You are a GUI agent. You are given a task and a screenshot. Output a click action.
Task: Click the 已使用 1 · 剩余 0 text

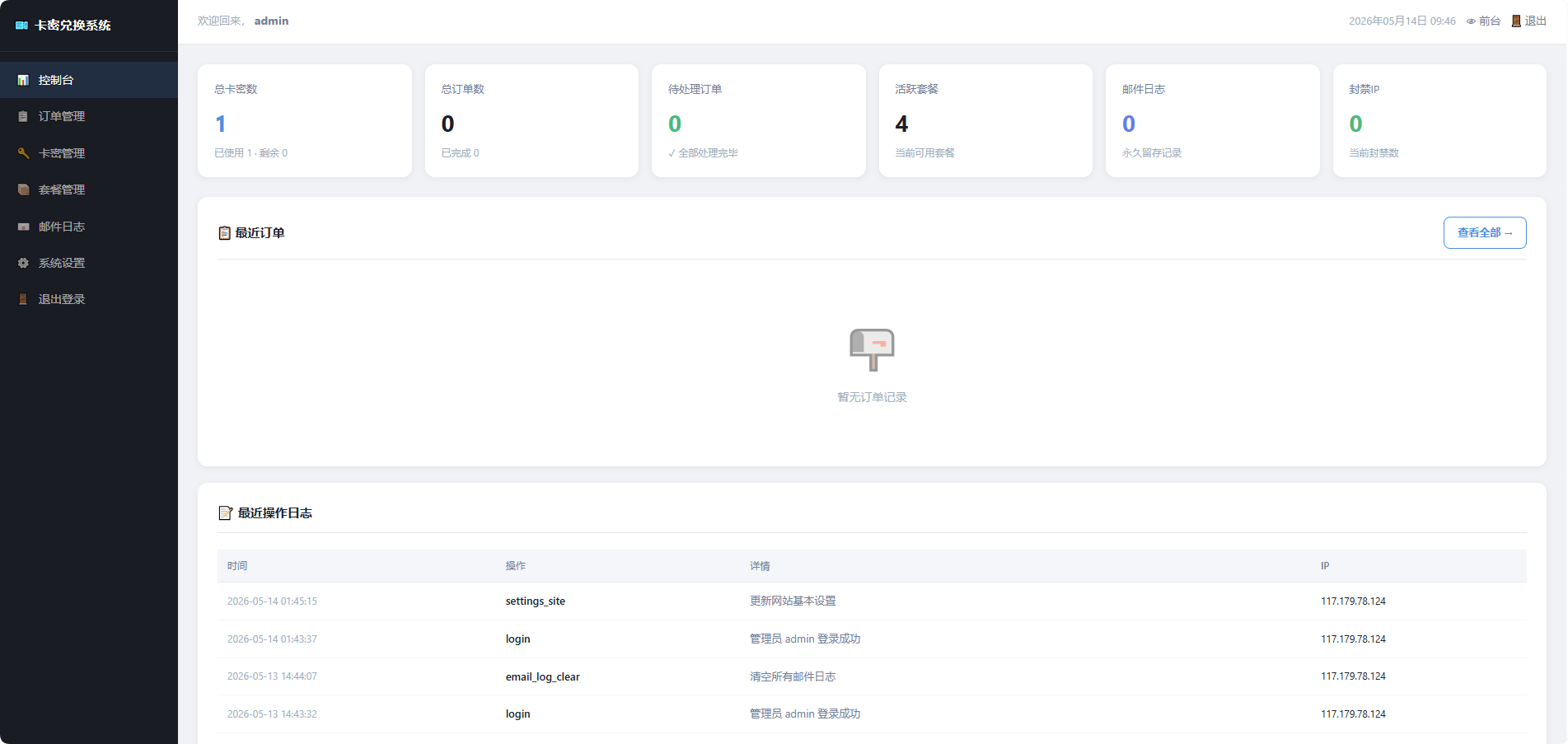pos(251,153)
